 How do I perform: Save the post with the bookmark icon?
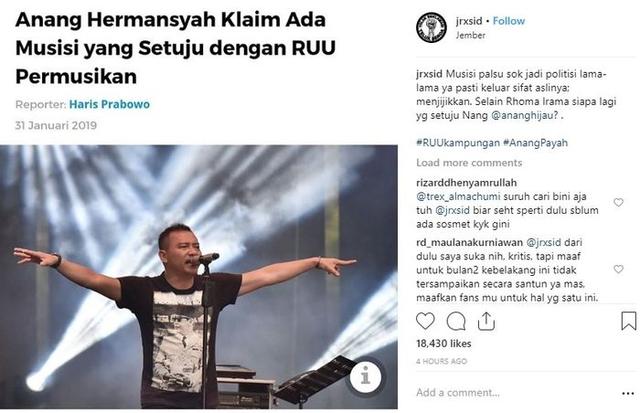[x=629, y=321]
